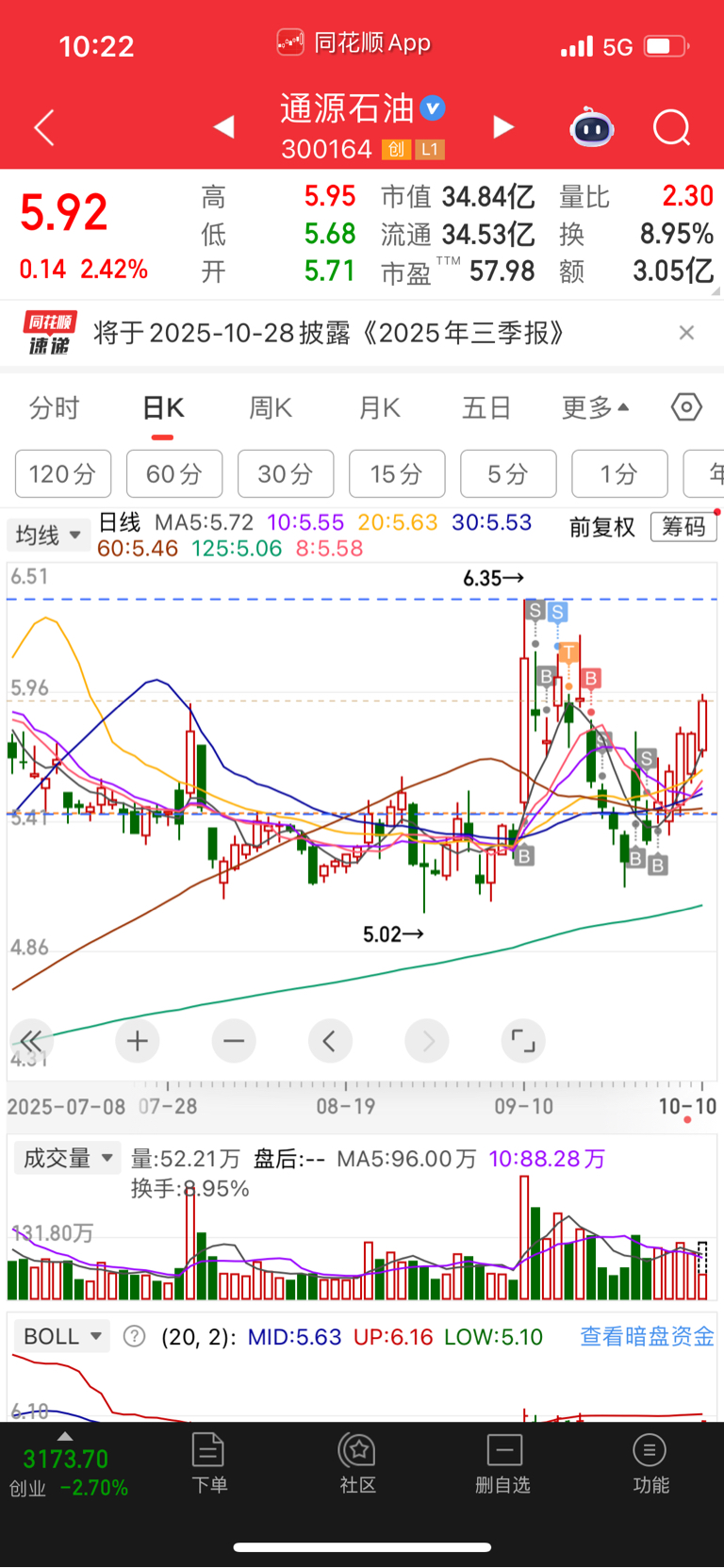
Task: Tap the 6.35 high price label
Action: [x=493, y=578]
